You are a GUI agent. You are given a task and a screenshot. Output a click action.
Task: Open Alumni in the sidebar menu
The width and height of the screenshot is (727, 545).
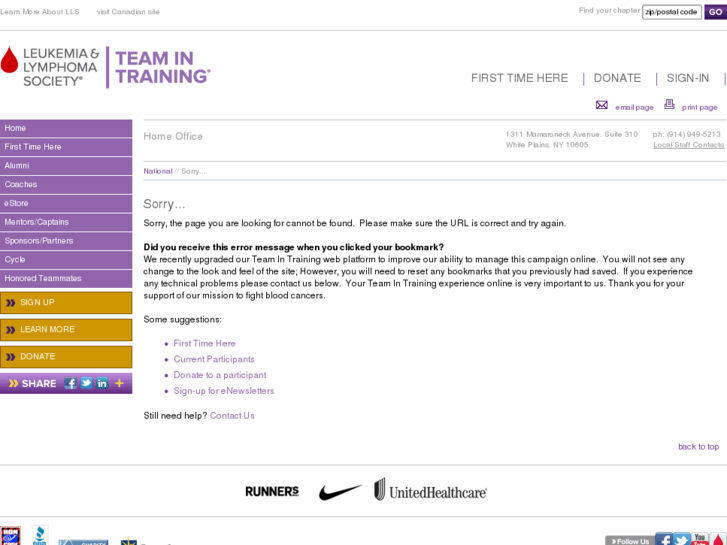tap(66, 166)
